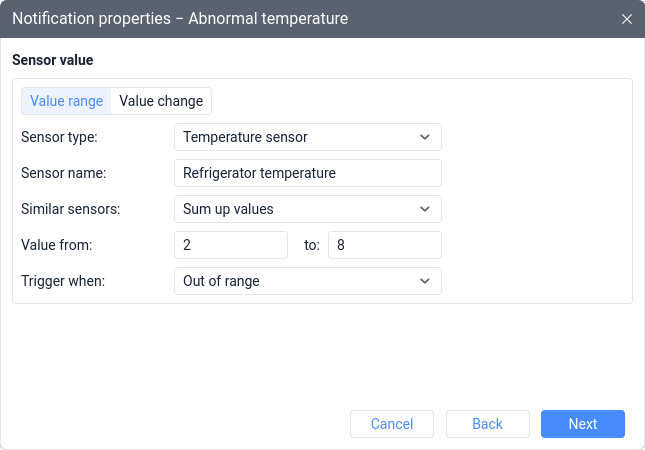The height and width of the screenshot is (450, 645).
Task: Click the Similar sensors label
Action: [70, 209]
